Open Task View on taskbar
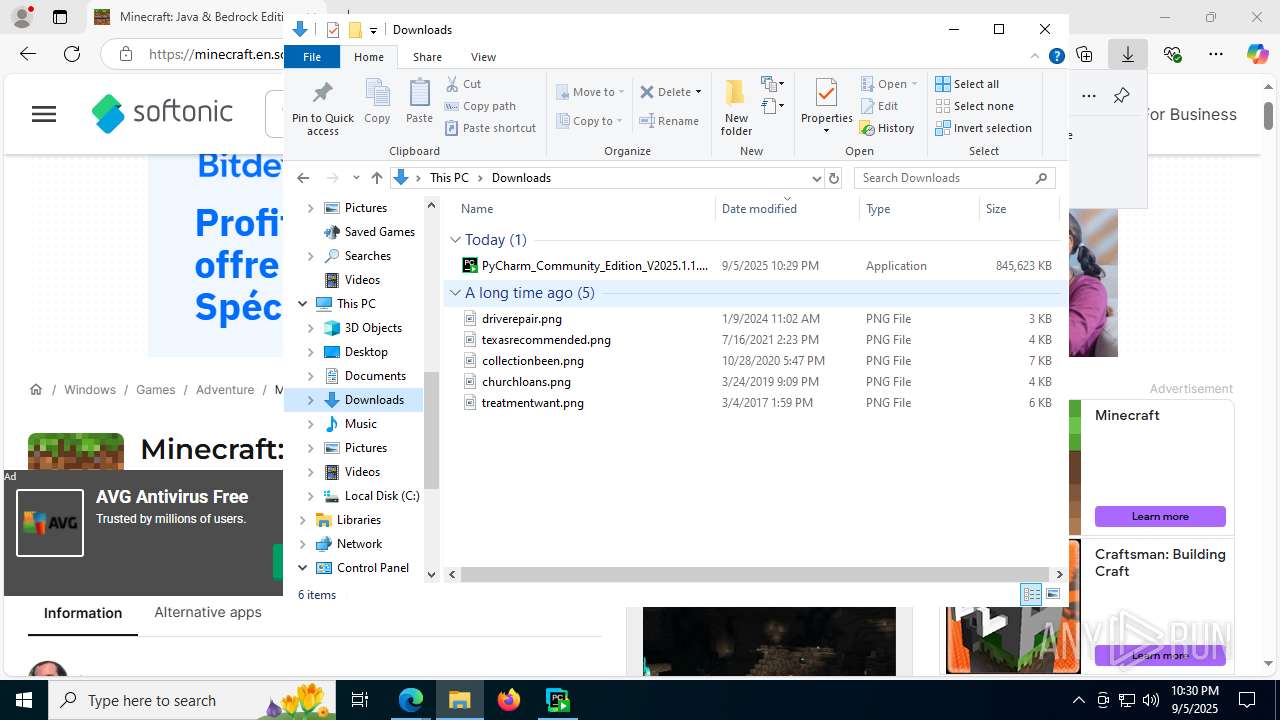The height and width of the screenshot is (720, 1280). pyautogui.click(x=361, y=700)
